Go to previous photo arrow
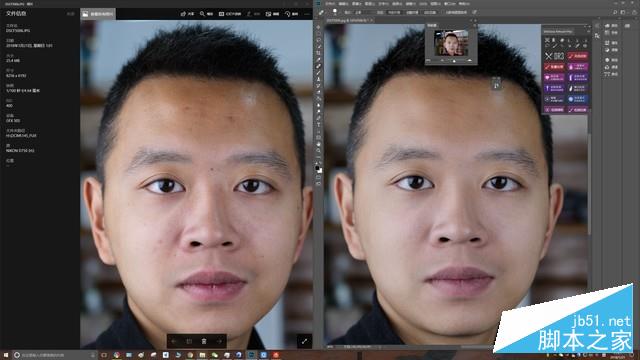Screen dimensions: 640x360 pos(174,341)
